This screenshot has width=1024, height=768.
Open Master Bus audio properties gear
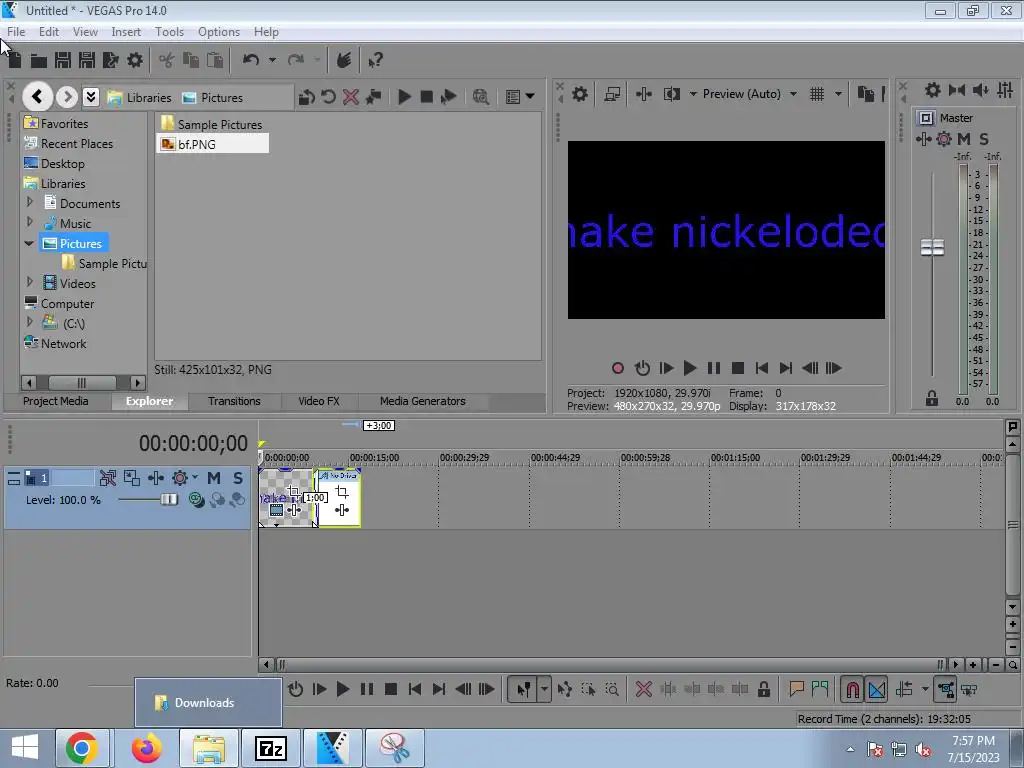pos(933,90)
